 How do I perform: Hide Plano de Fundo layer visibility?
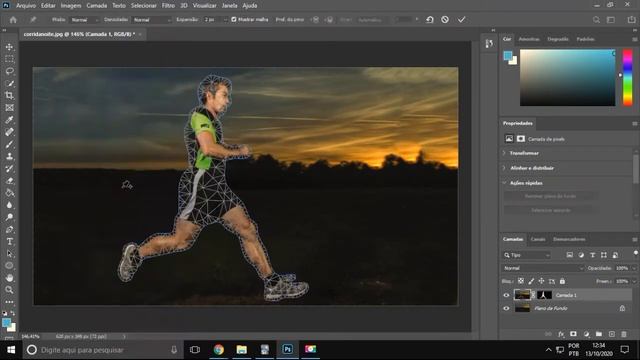tap(507, 309)
